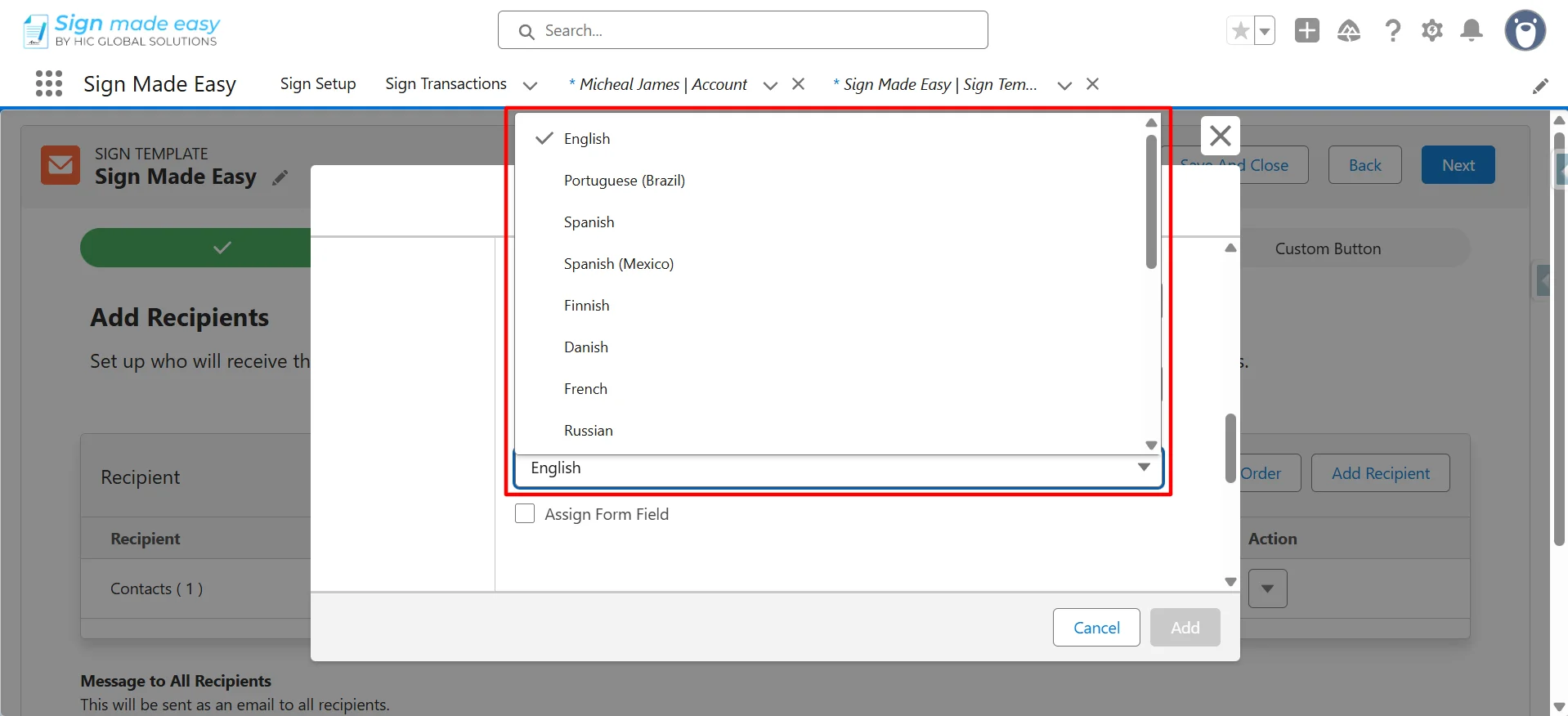The height and width of the screenshot is (716, 1568).
Task: Choose the Spanish language option
Action: pos(829,222)
